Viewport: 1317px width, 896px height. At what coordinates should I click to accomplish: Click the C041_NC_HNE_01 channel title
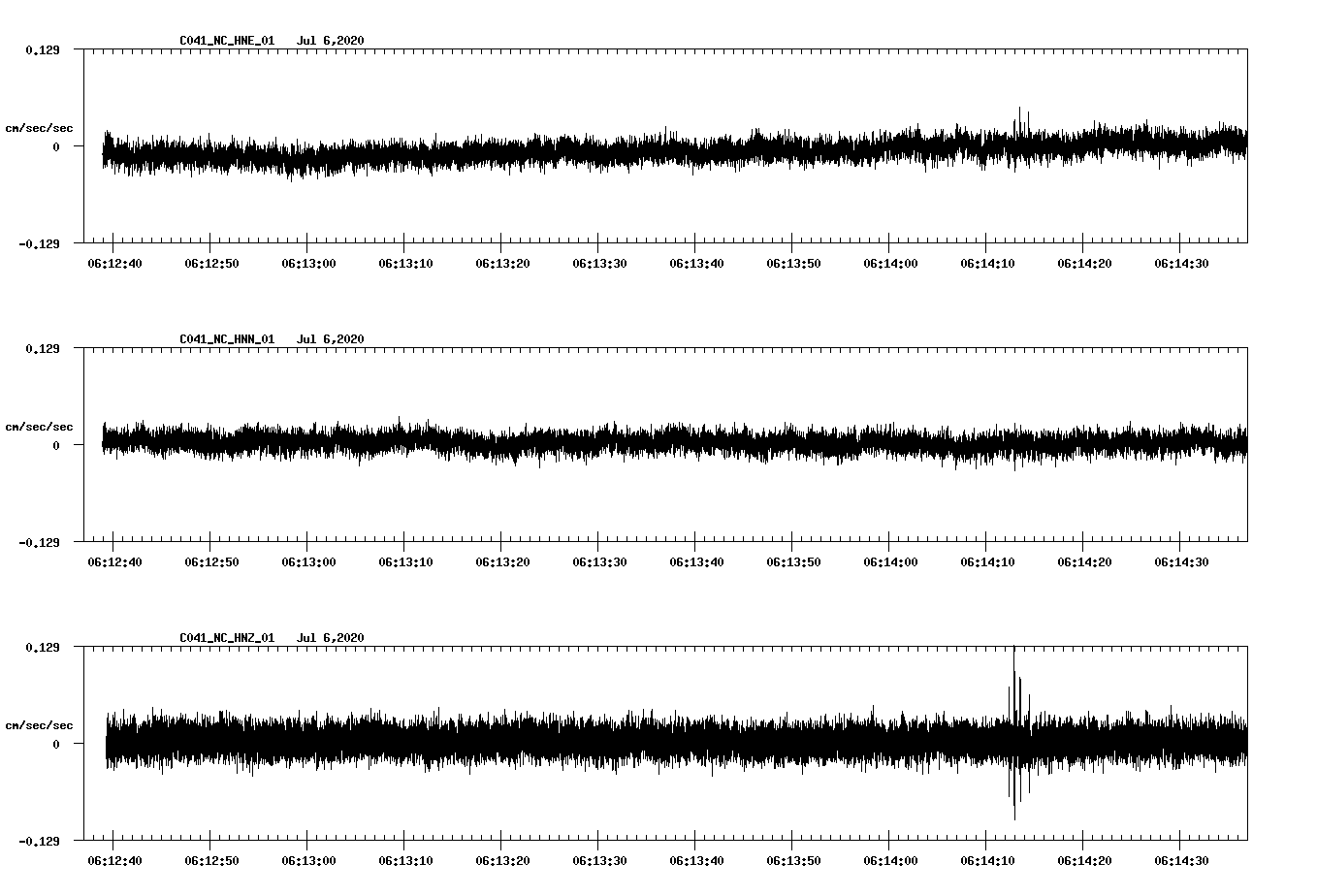click(227, 40)
